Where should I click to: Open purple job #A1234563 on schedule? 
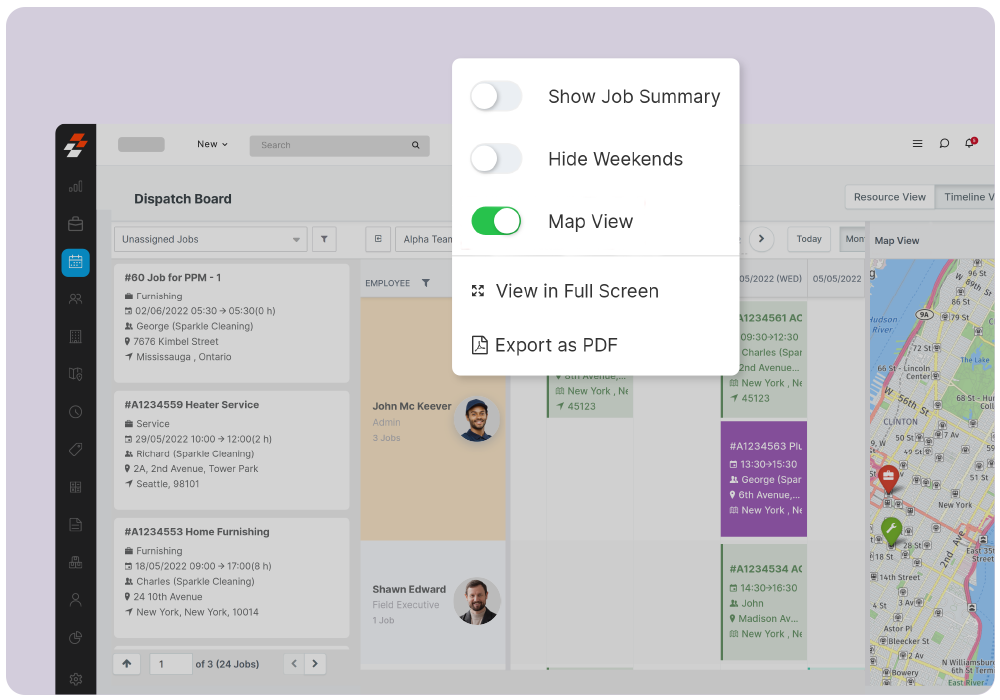763,478
